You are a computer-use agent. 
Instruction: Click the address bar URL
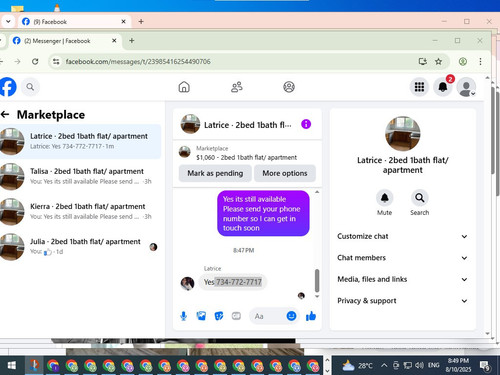coord(138,62)
